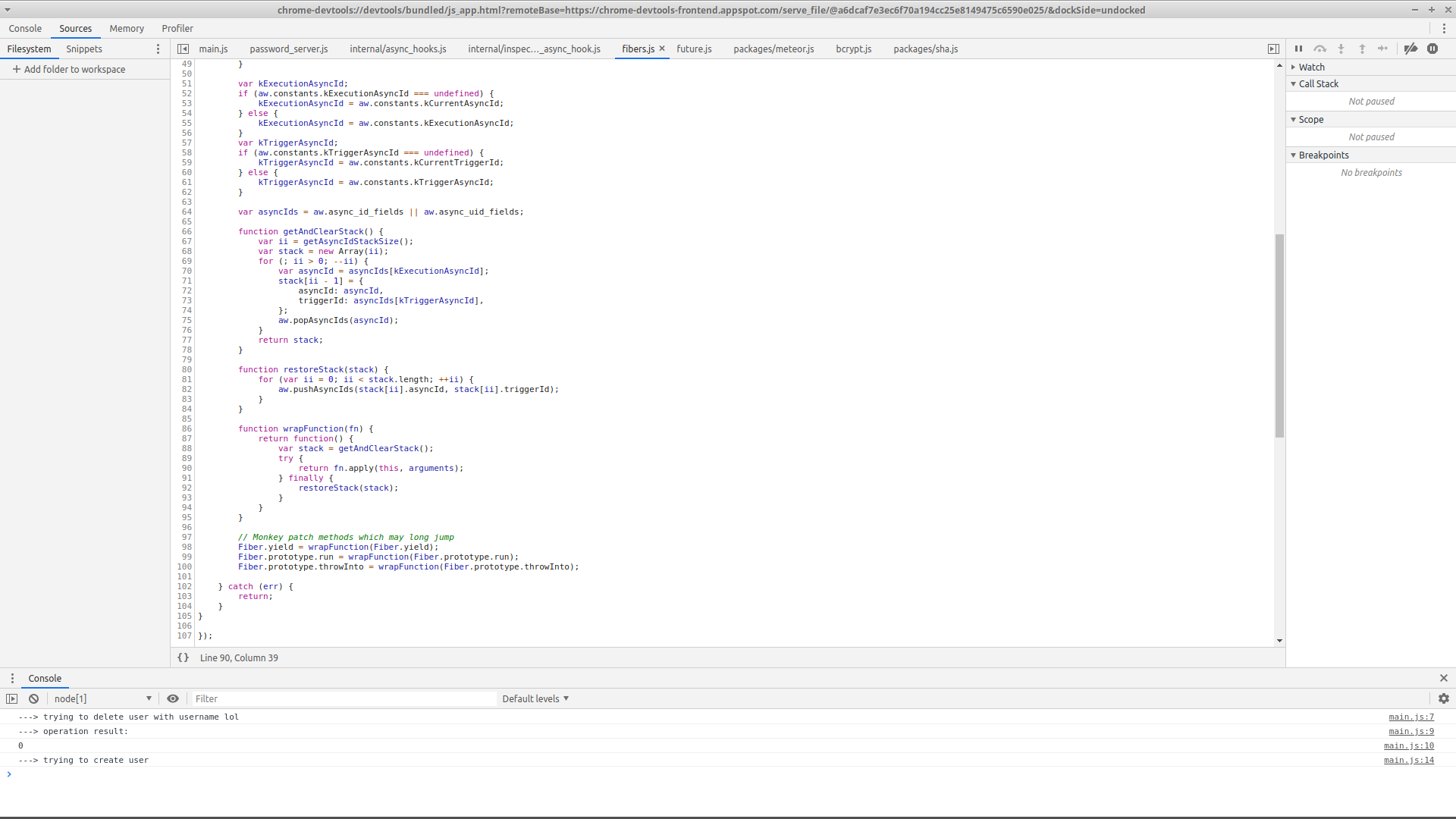Open the console drawer kebab menu
The width and height of the screenshot is (1456, 819).
[x=12, y=678]
